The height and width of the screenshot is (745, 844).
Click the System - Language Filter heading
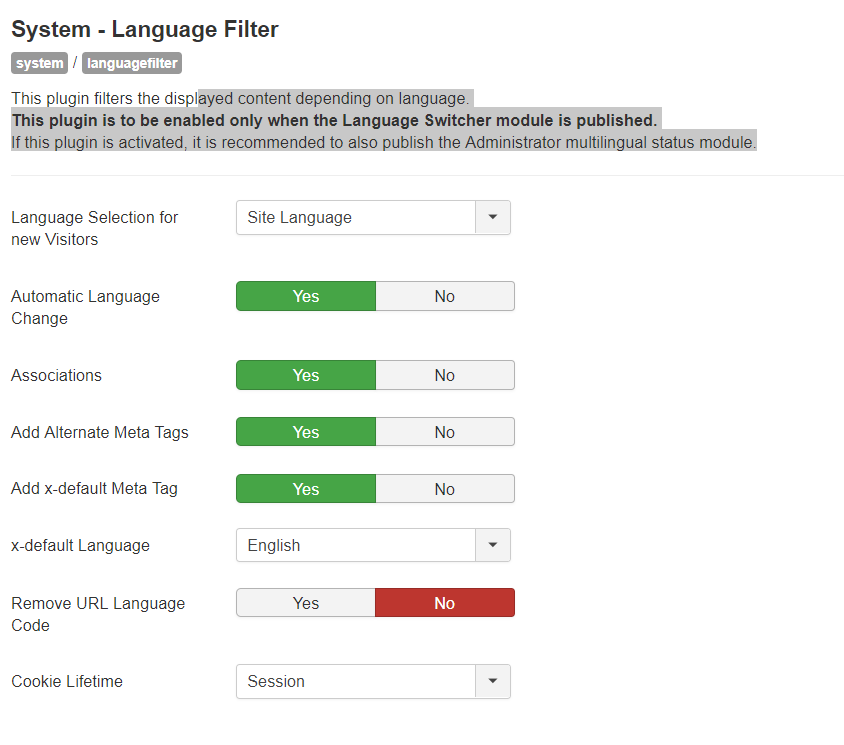pyautogui.click(x=144, y=29)
